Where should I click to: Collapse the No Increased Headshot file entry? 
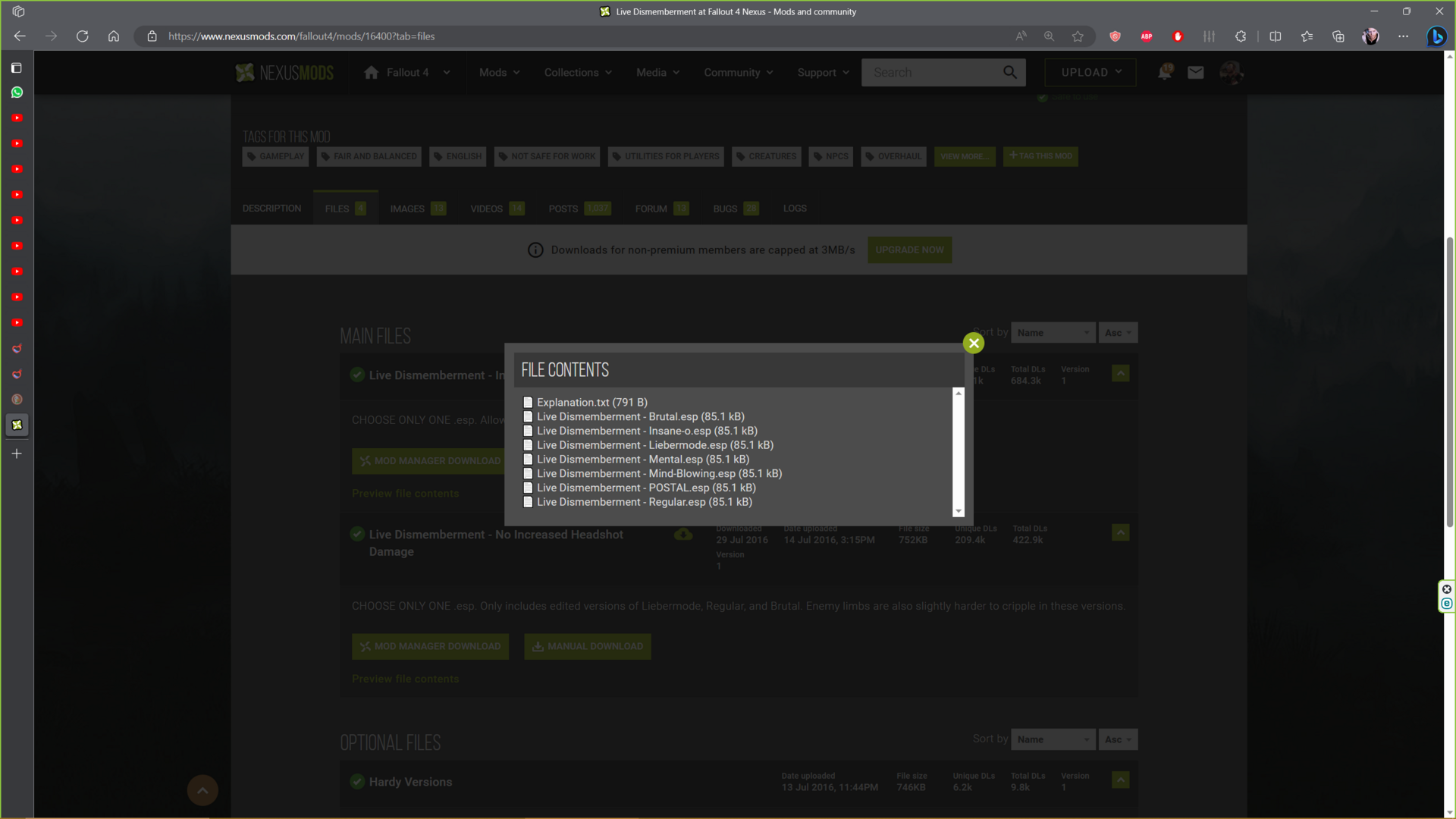coord(1120,533)
